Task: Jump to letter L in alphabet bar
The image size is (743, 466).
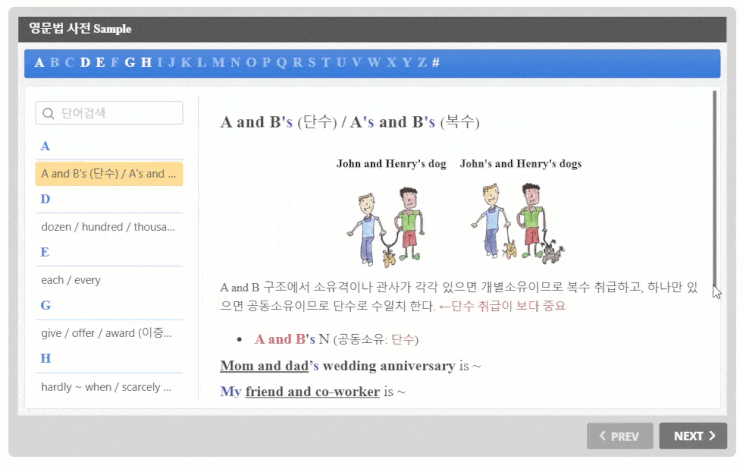Action: 202,63
